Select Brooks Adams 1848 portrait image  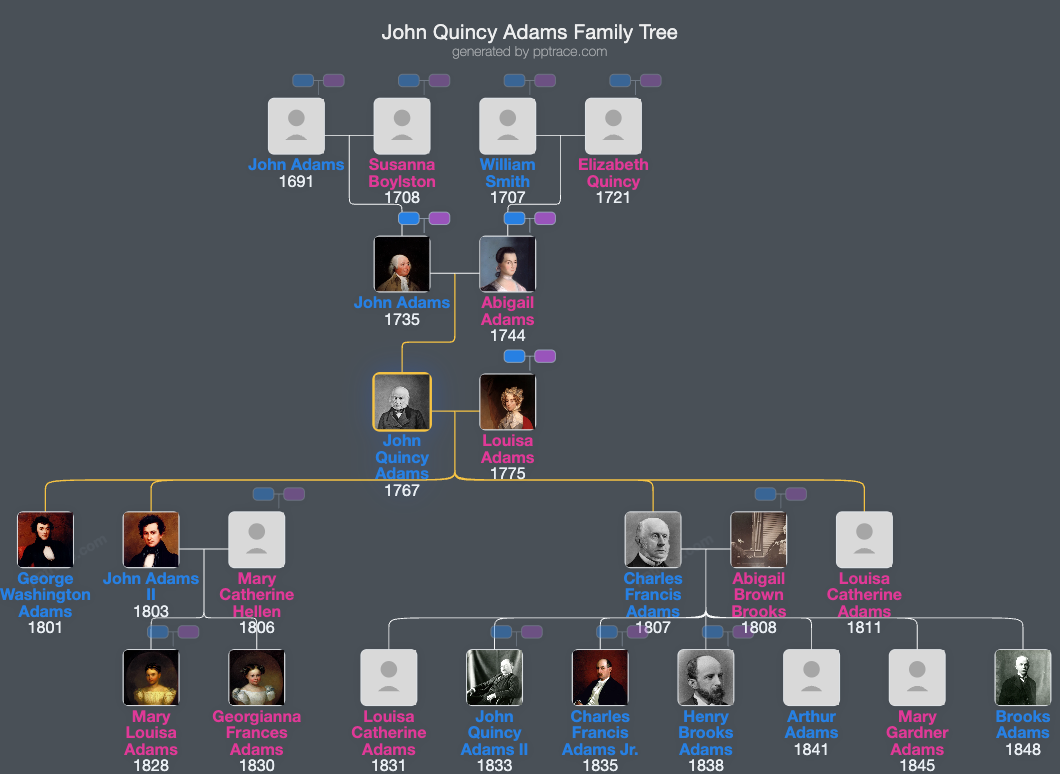point(1022,677)
